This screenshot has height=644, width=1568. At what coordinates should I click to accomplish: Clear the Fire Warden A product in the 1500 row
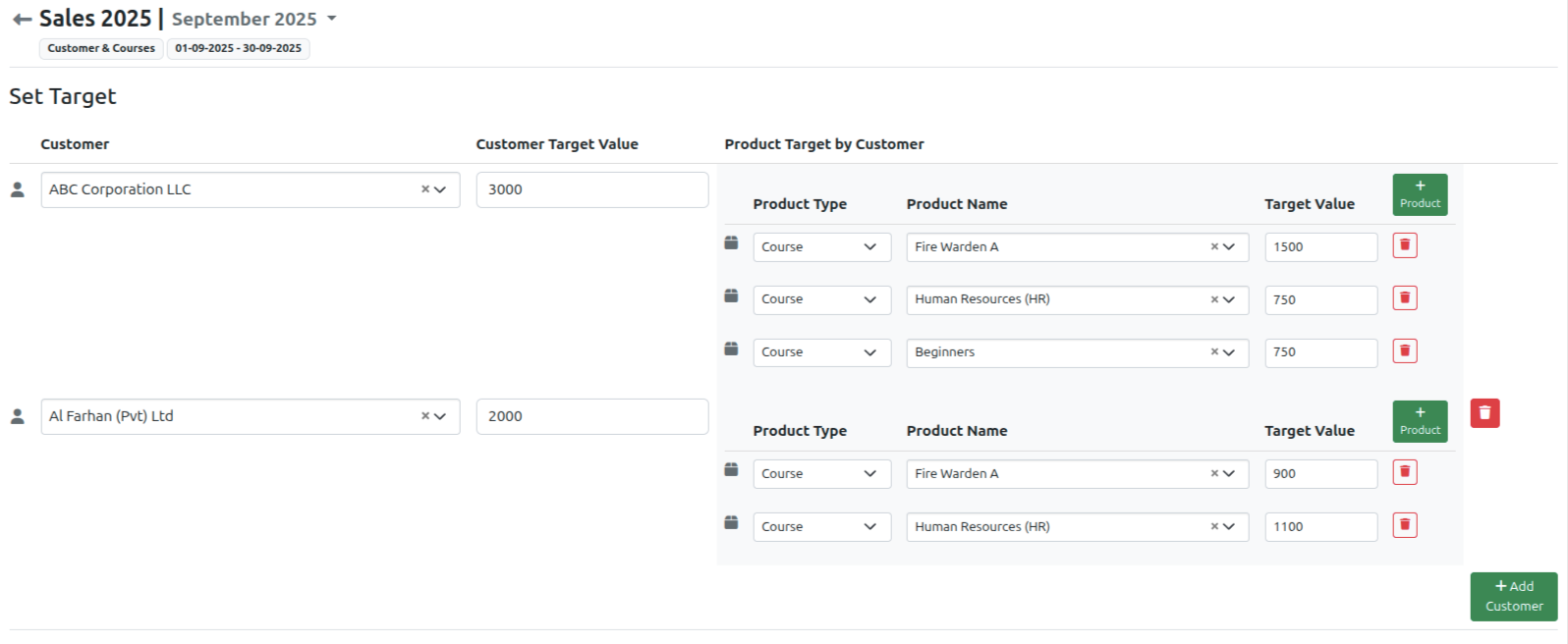1214,247
